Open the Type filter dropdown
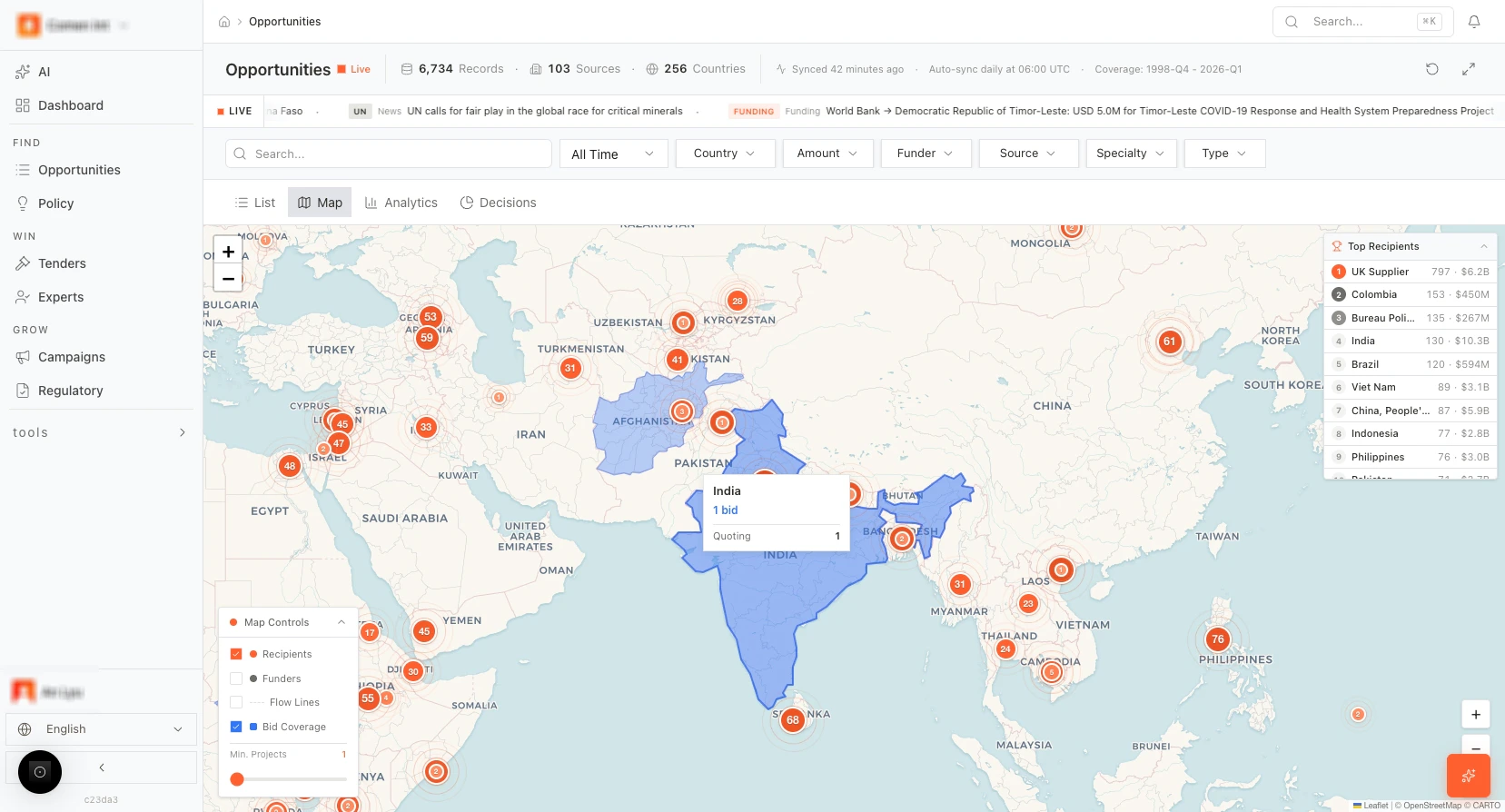 1225,153
